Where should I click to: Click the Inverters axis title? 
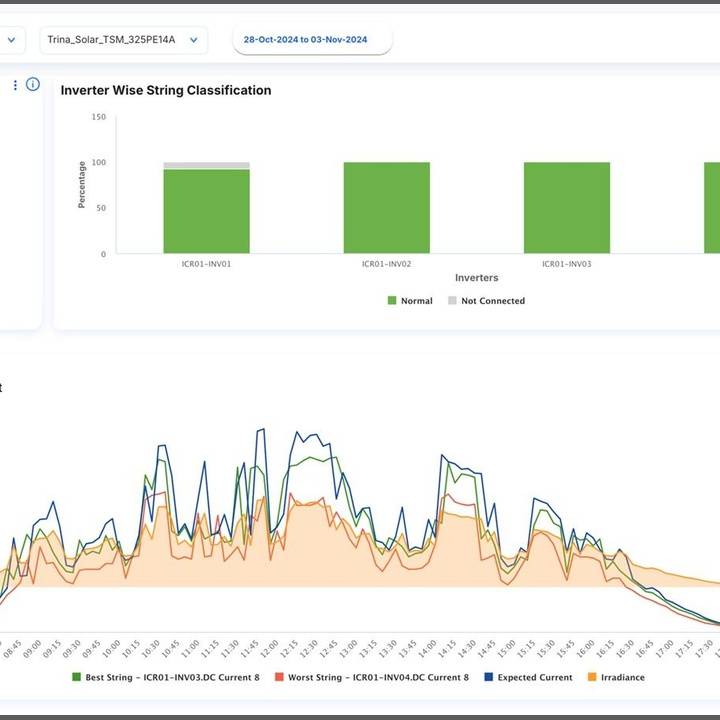tap(476, 277)
